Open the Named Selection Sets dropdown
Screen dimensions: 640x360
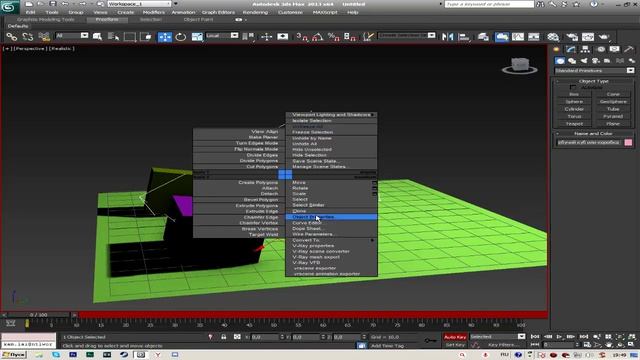point(407,36)
